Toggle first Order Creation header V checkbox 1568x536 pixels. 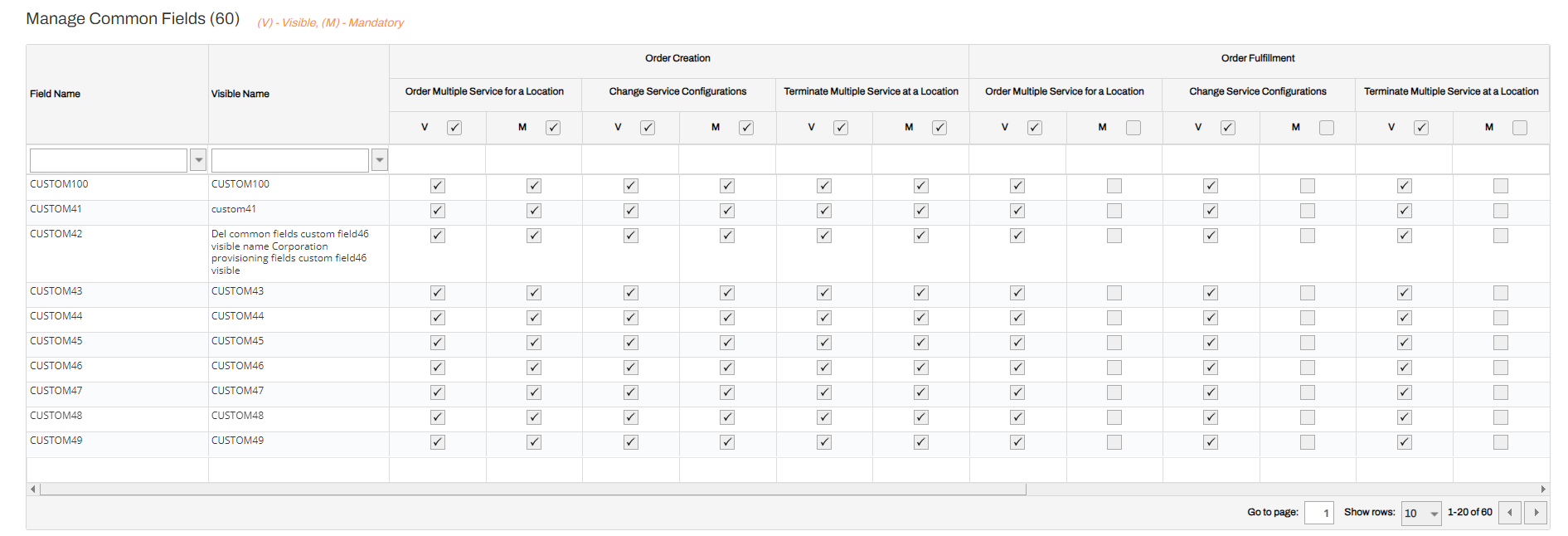pos(454,128)
